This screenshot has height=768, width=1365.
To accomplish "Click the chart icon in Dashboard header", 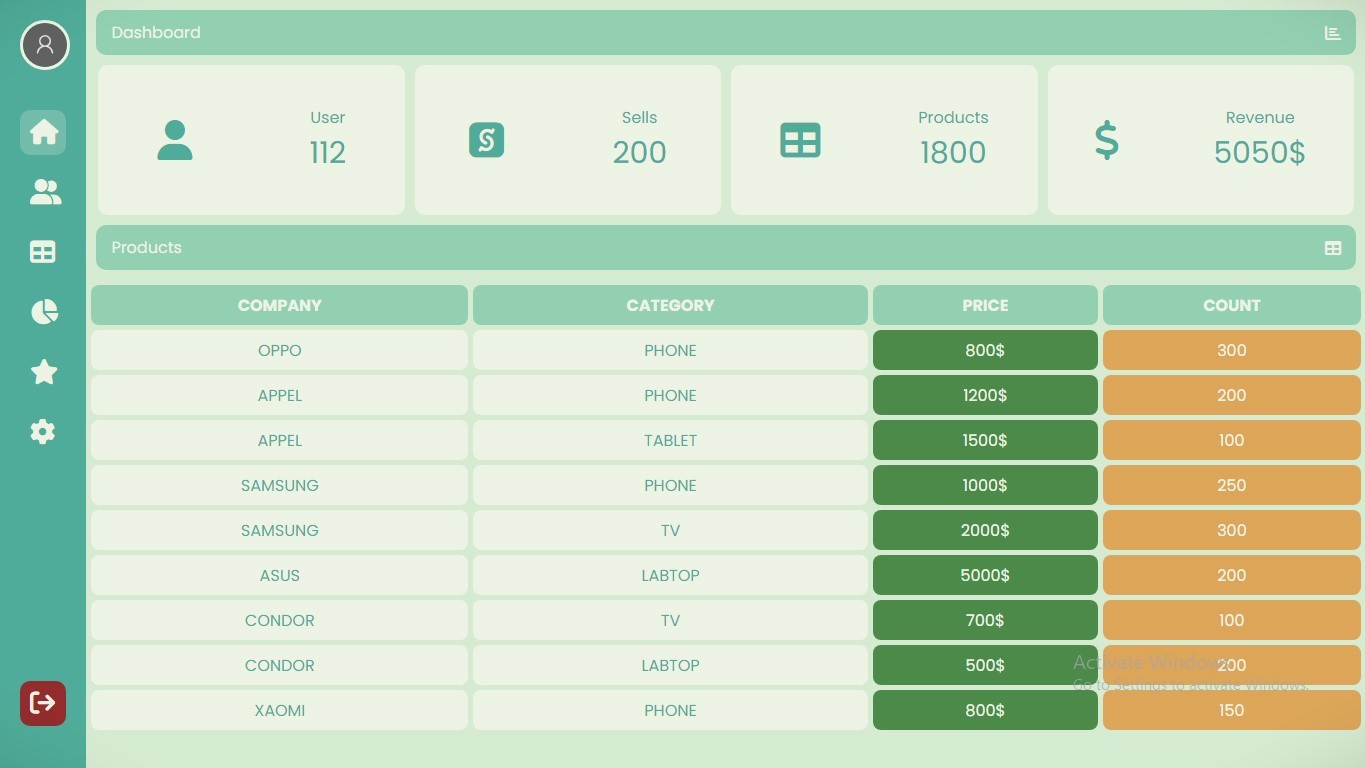I will pos(1332,33).
